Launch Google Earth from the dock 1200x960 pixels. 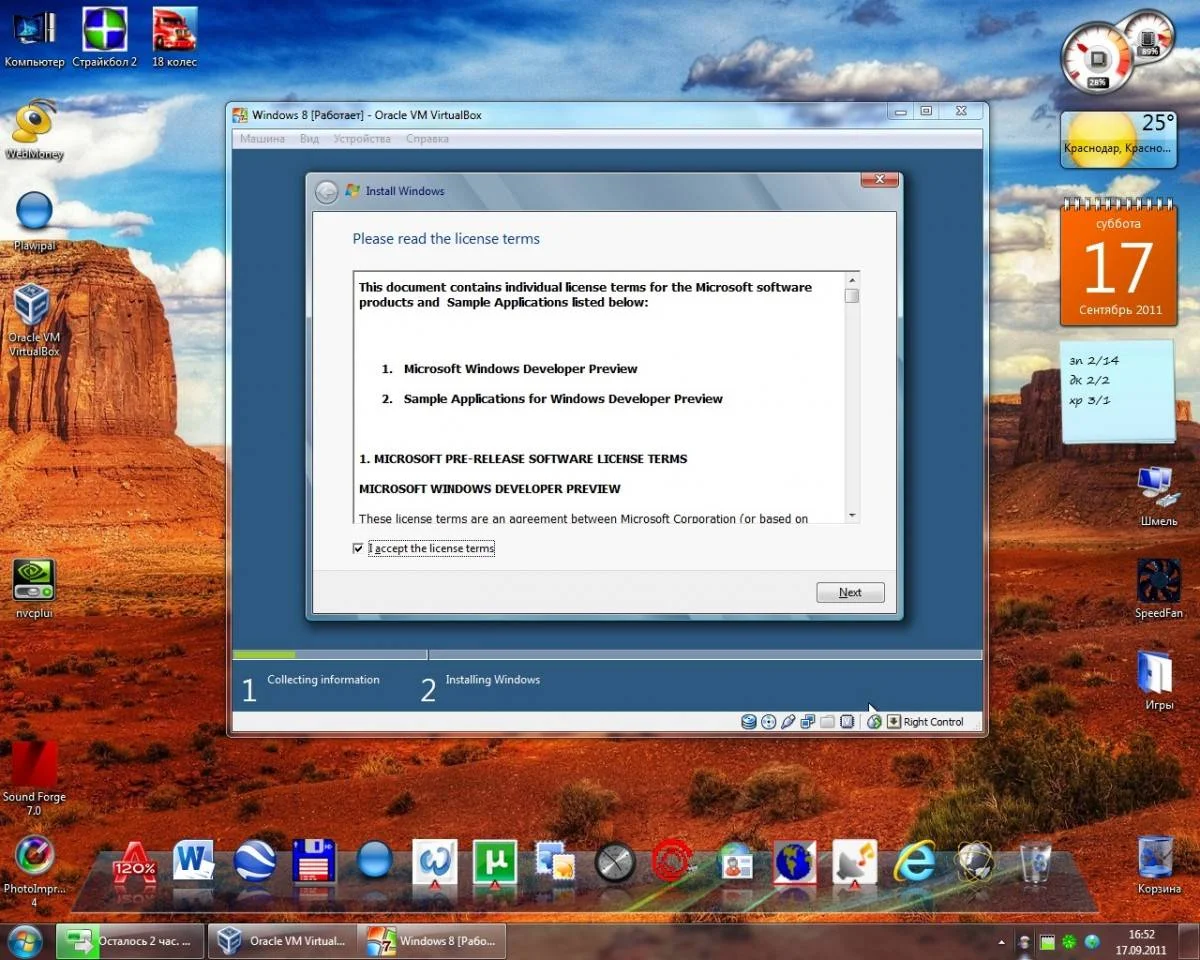point(255,861)
